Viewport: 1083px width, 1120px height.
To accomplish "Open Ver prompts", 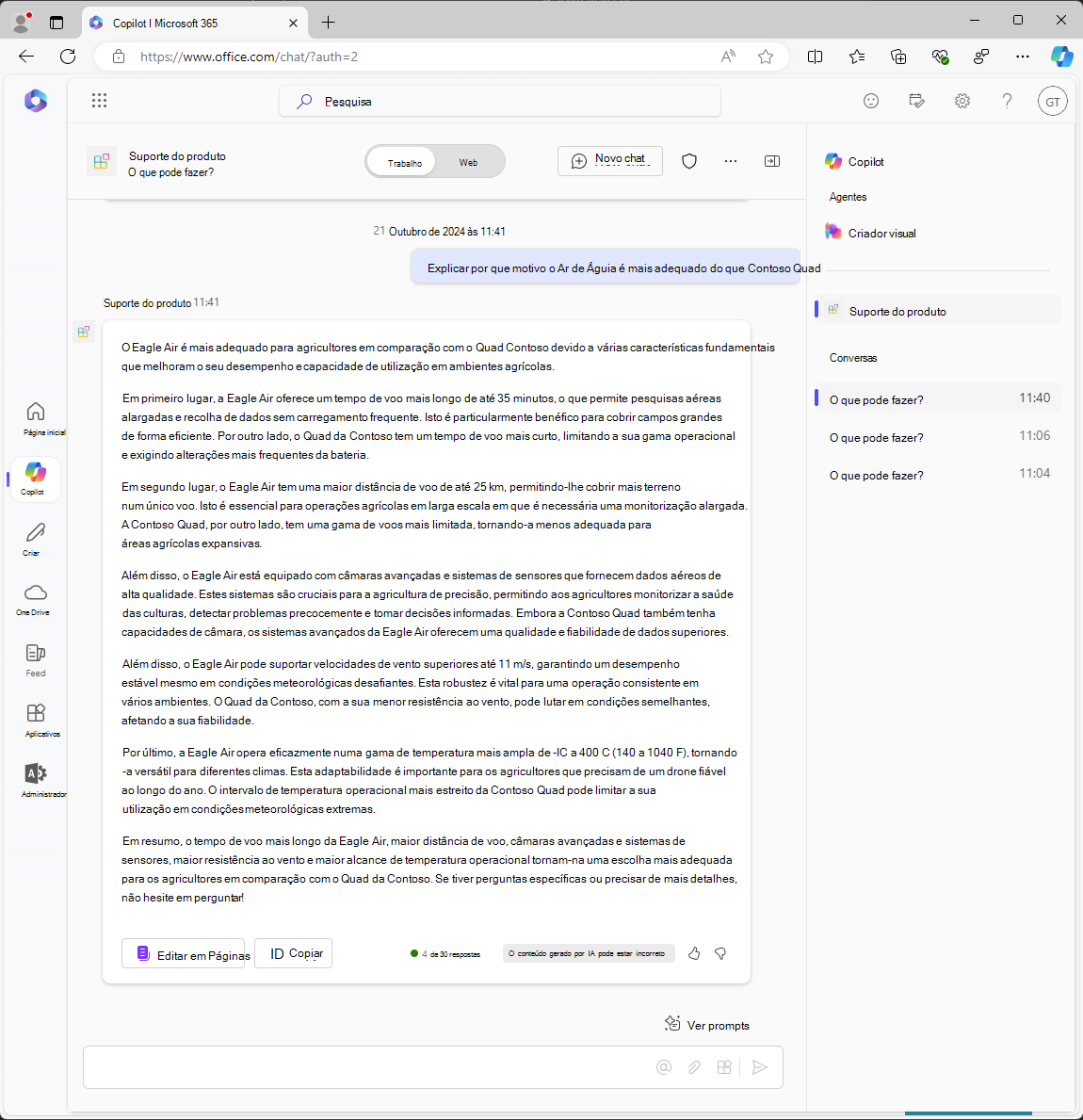I will [706, 1024].
